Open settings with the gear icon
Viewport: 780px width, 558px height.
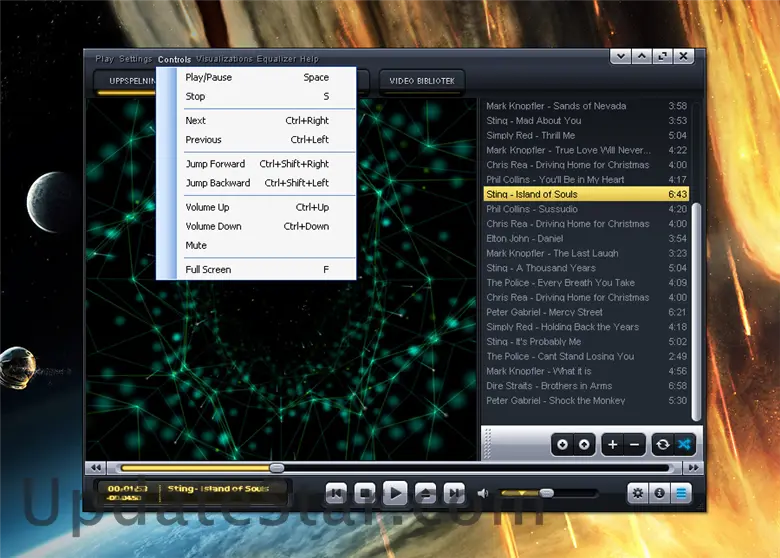(638, 493)
